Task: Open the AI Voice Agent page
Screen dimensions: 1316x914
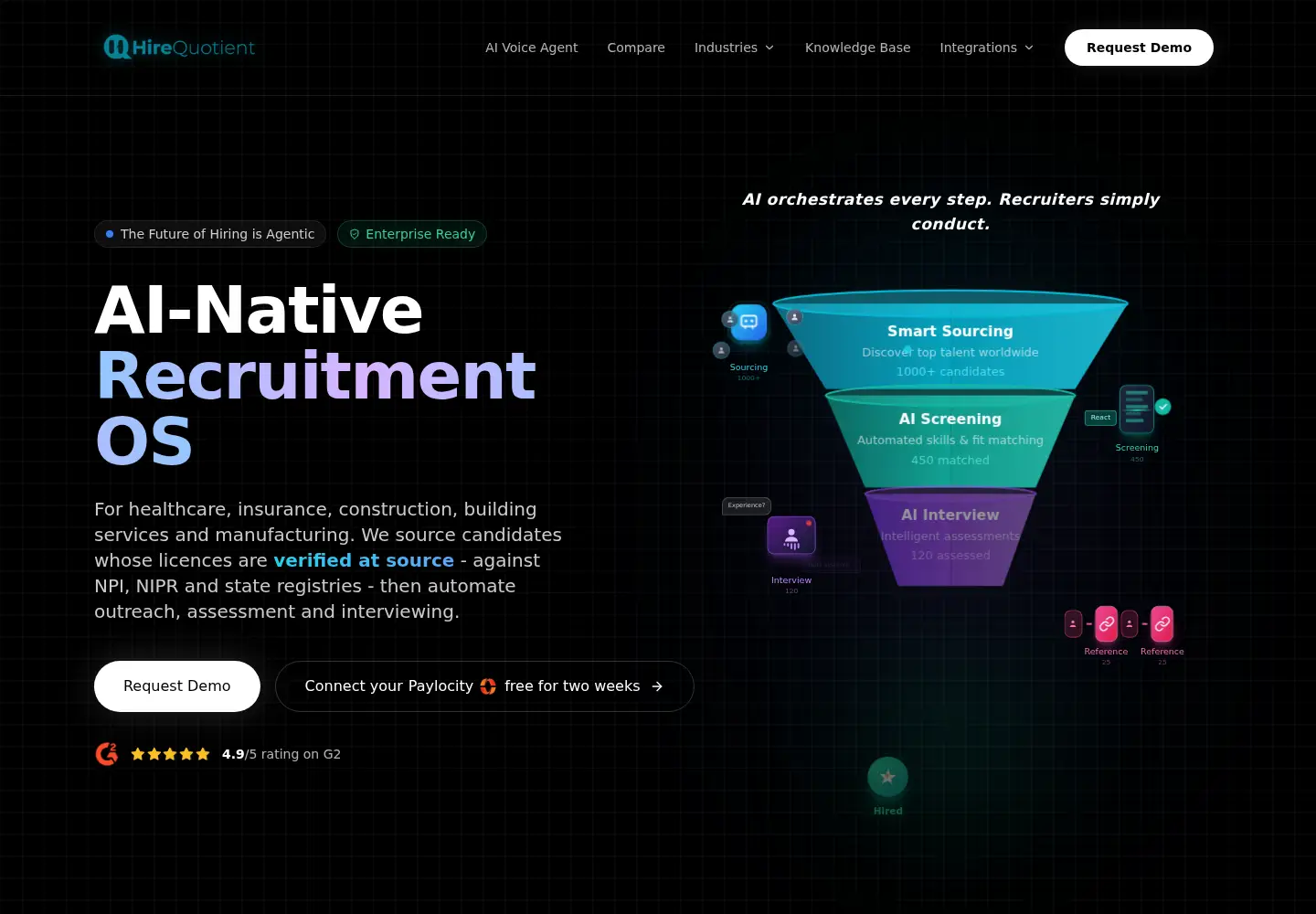Action: (x=532, y=48)
